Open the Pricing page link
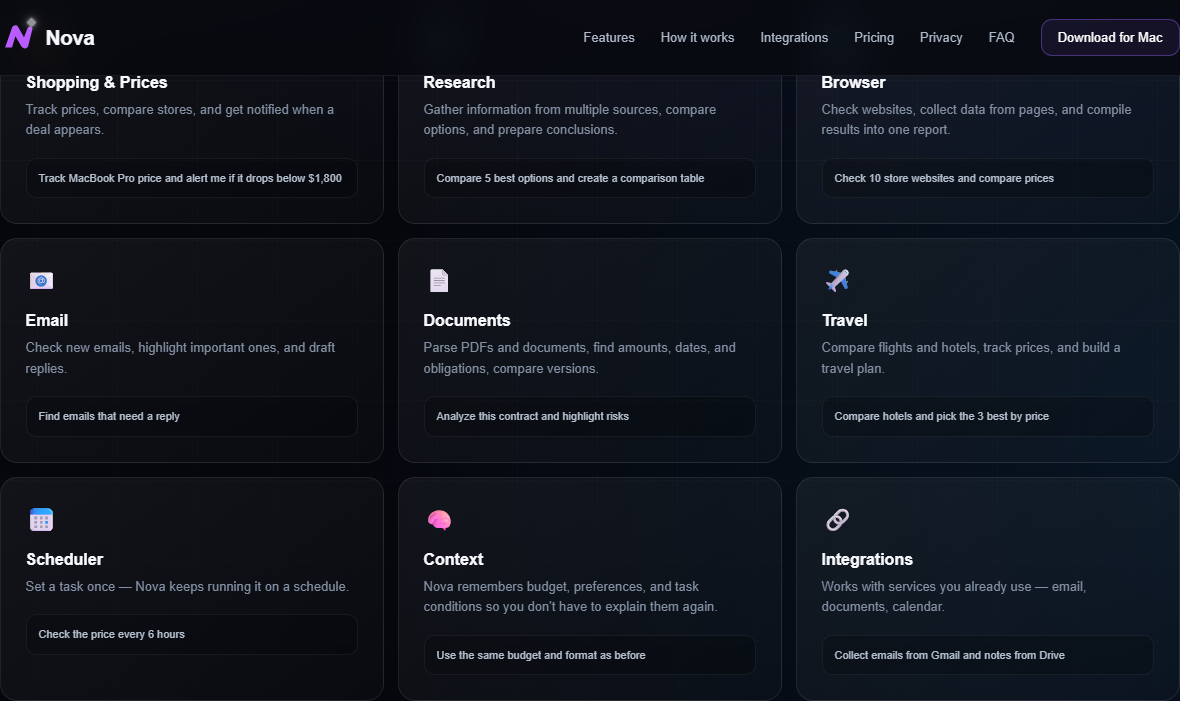This screenshot has height=701, width=1180. coord(874,38)
